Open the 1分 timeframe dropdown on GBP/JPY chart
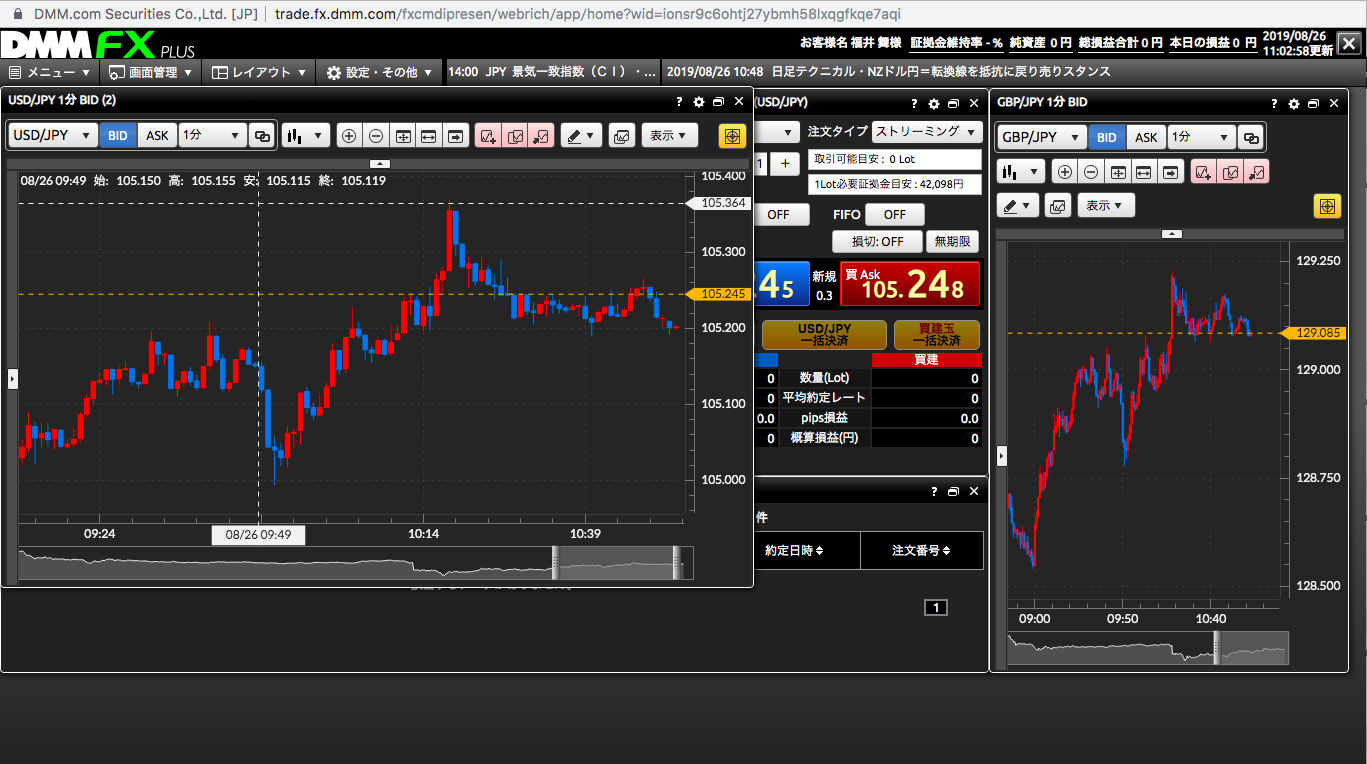Image resolution: width=1367 pixels, height=764 pixels. [1200, 138]
